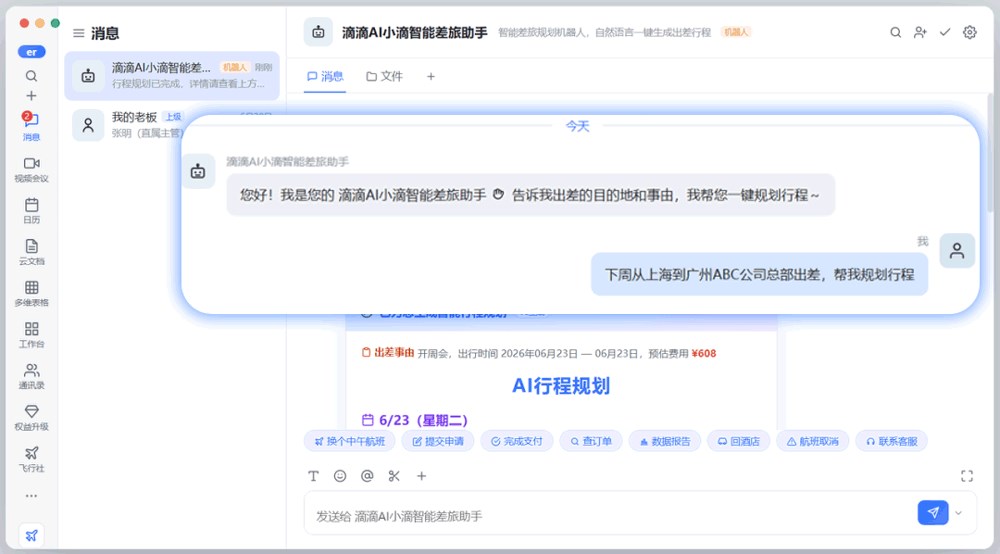Screen dimensions: 1000x554
Task: Click the scissors screenshot icon
Action: click(394, 476)
